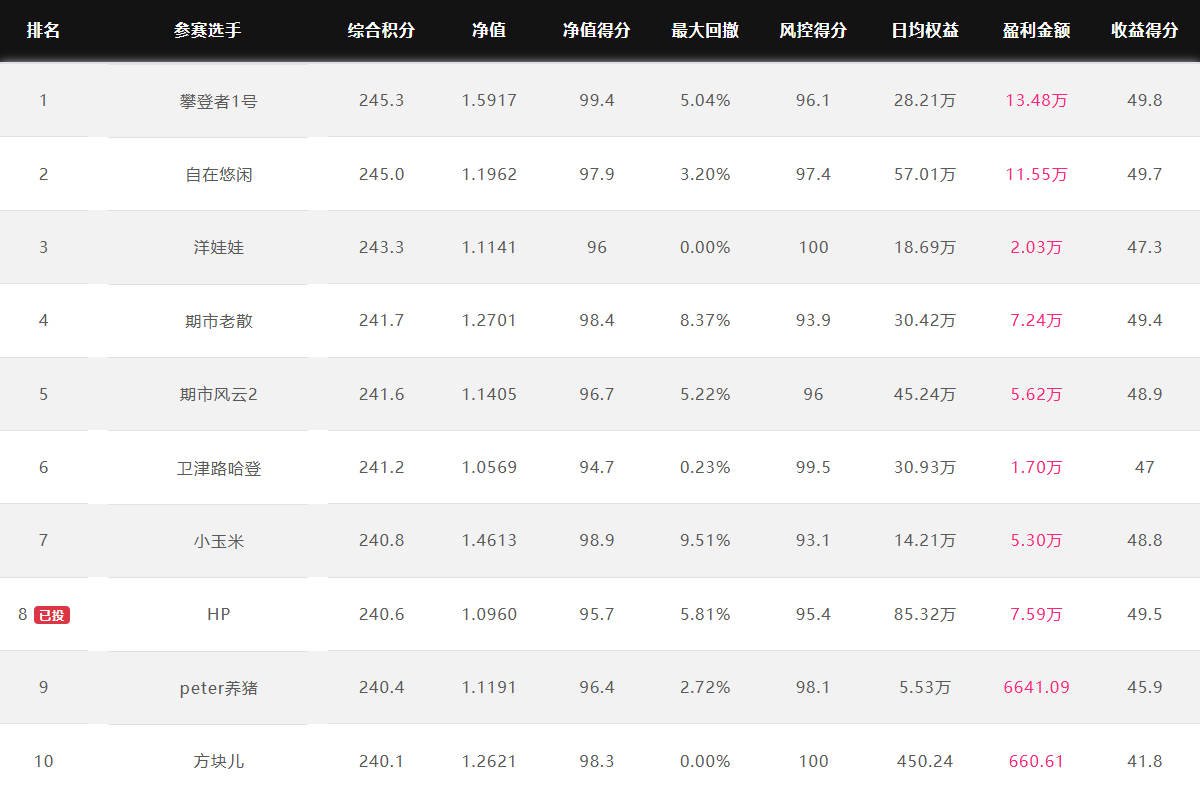Click the 最大回撤 column header
Image resolution: width=1200 pixels, height=797 pixels.
(705, 30)
